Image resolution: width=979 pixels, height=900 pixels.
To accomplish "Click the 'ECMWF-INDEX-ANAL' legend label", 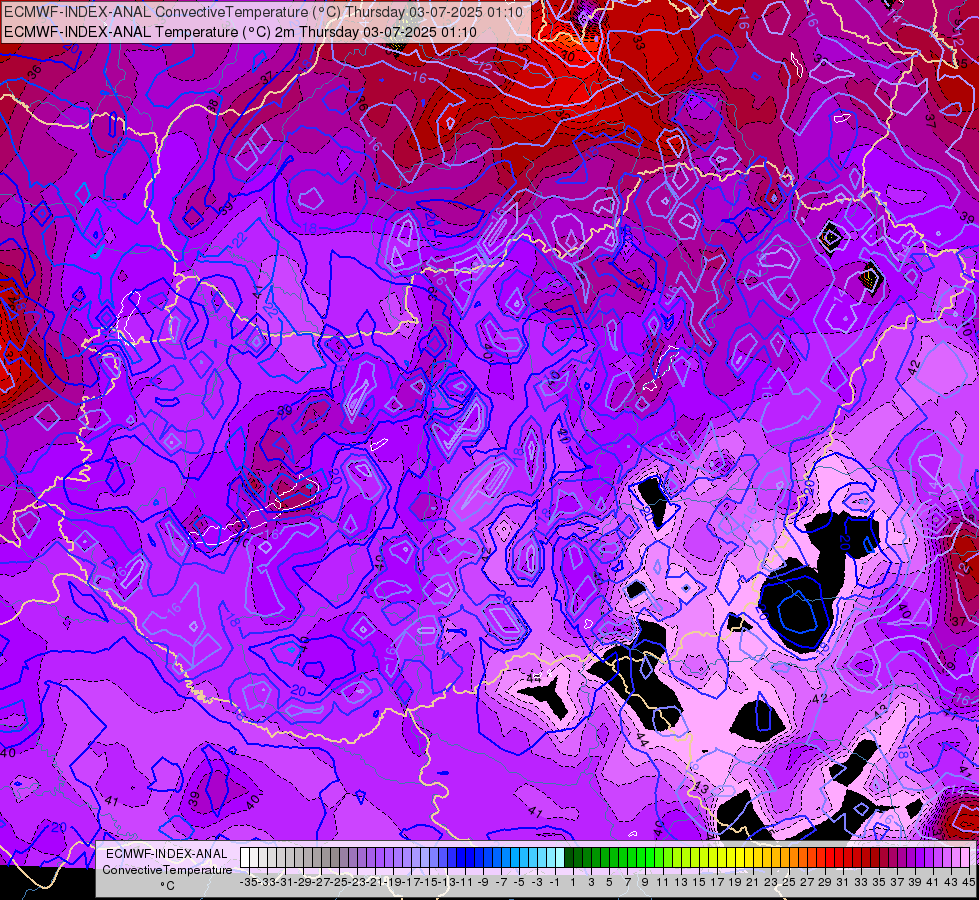I will pos(167,853).
